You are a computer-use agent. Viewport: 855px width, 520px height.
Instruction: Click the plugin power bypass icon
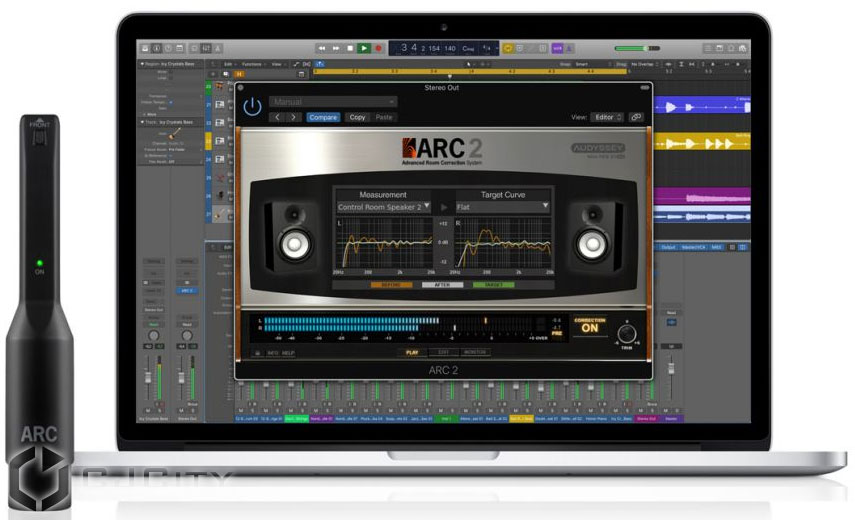[x=252, y=106]
